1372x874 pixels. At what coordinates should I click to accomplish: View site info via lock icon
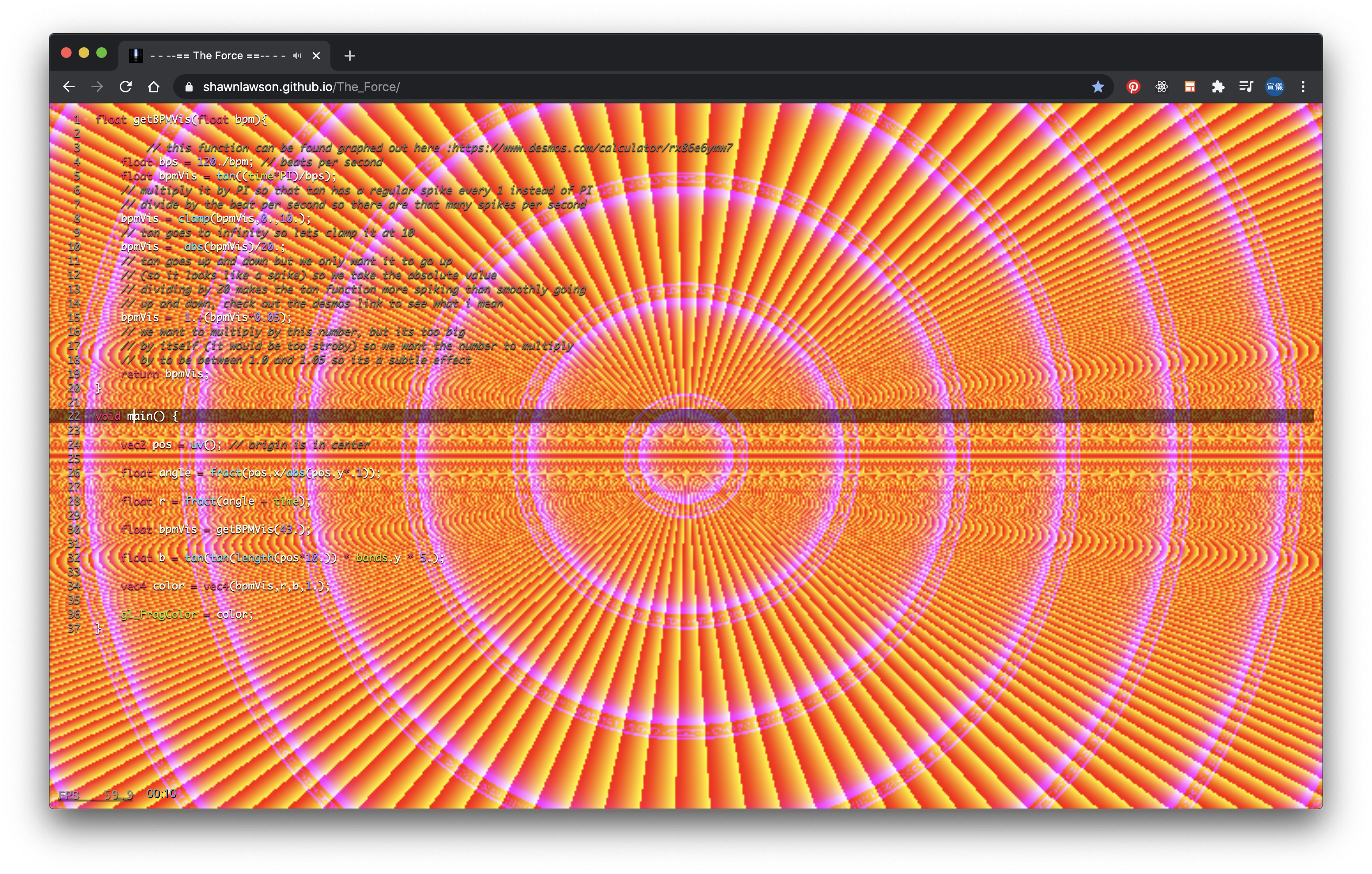(x=190, y=87)
